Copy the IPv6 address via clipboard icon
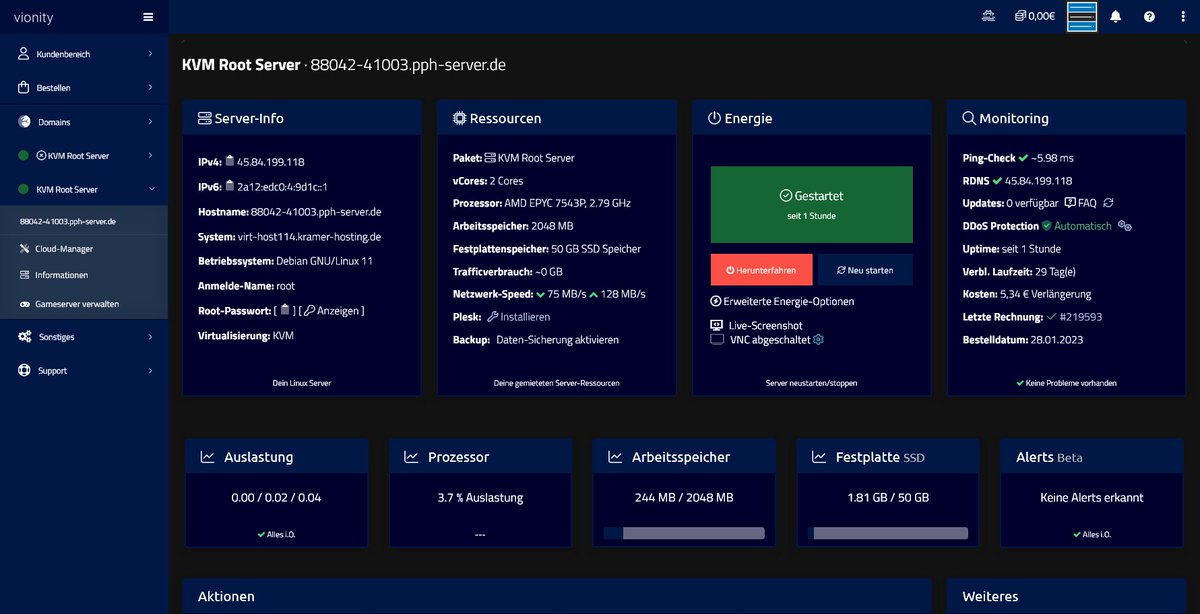Image resolution: width=1200 pixels, height=614 pixels. (229, 186)
